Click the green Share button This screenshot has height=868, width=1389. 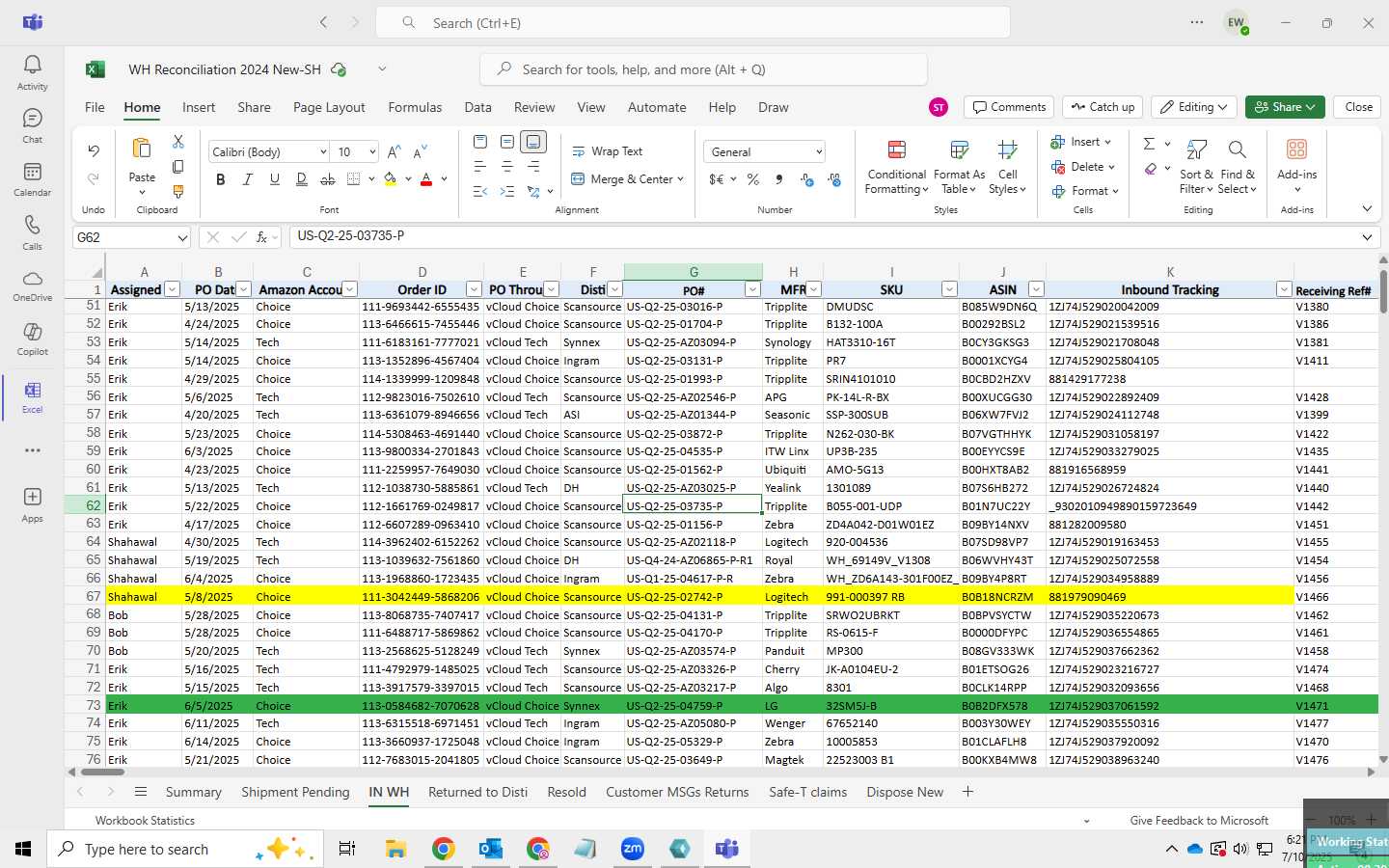[x=1284, y=107]
